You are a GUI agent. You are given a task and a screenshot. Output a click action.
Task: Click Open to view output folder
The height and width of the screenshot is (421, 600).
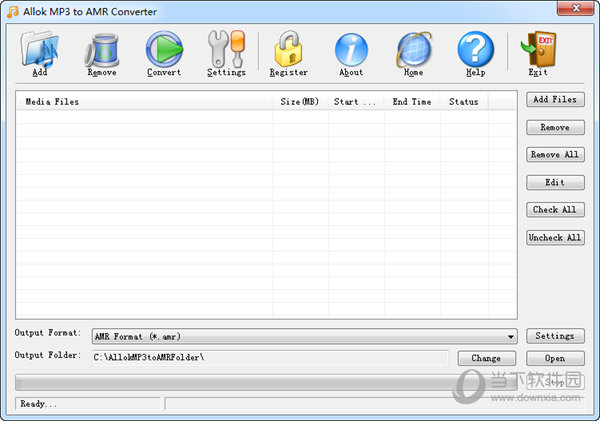555,358
